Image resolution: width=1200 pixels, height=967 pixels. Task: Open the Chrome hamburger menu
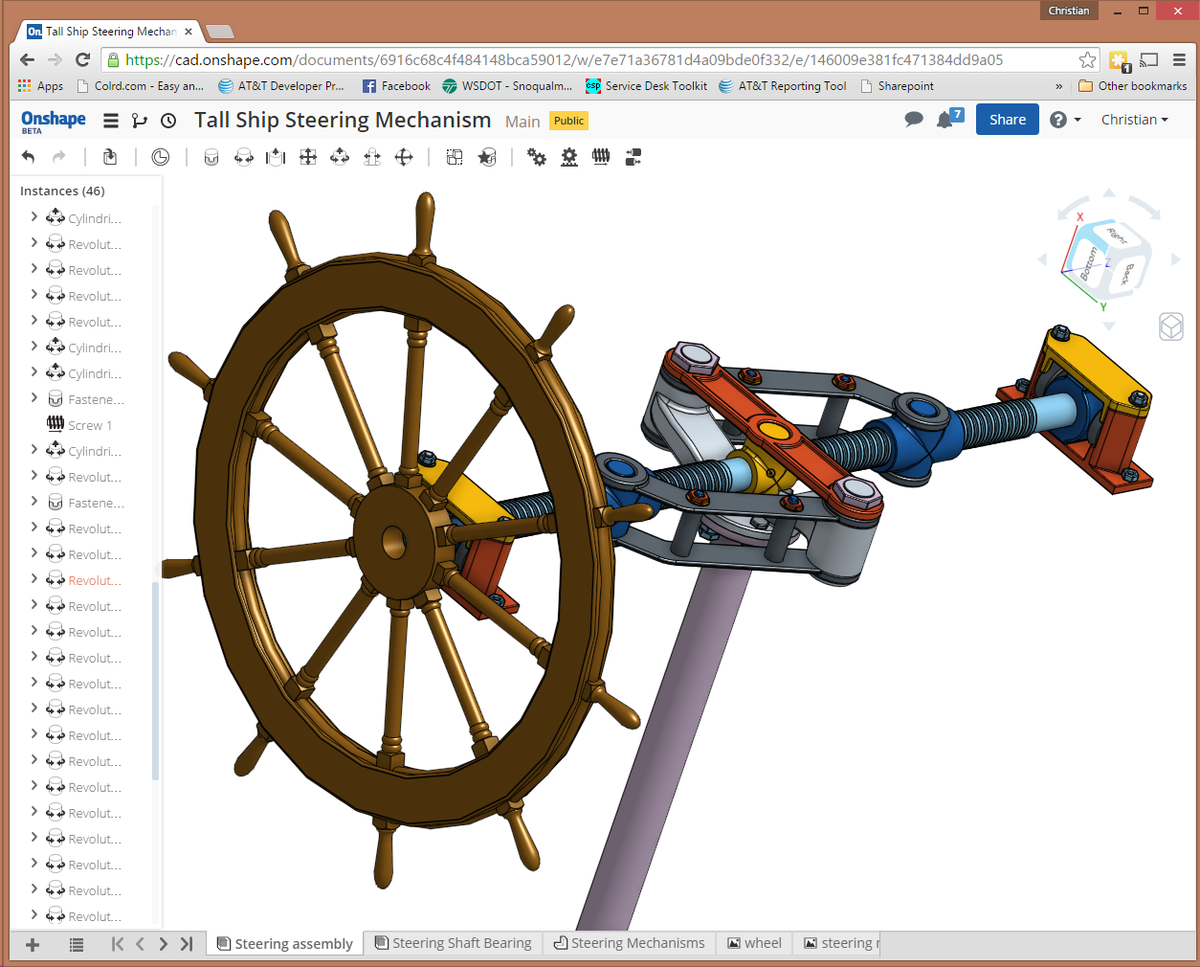tap(1179, 59)
